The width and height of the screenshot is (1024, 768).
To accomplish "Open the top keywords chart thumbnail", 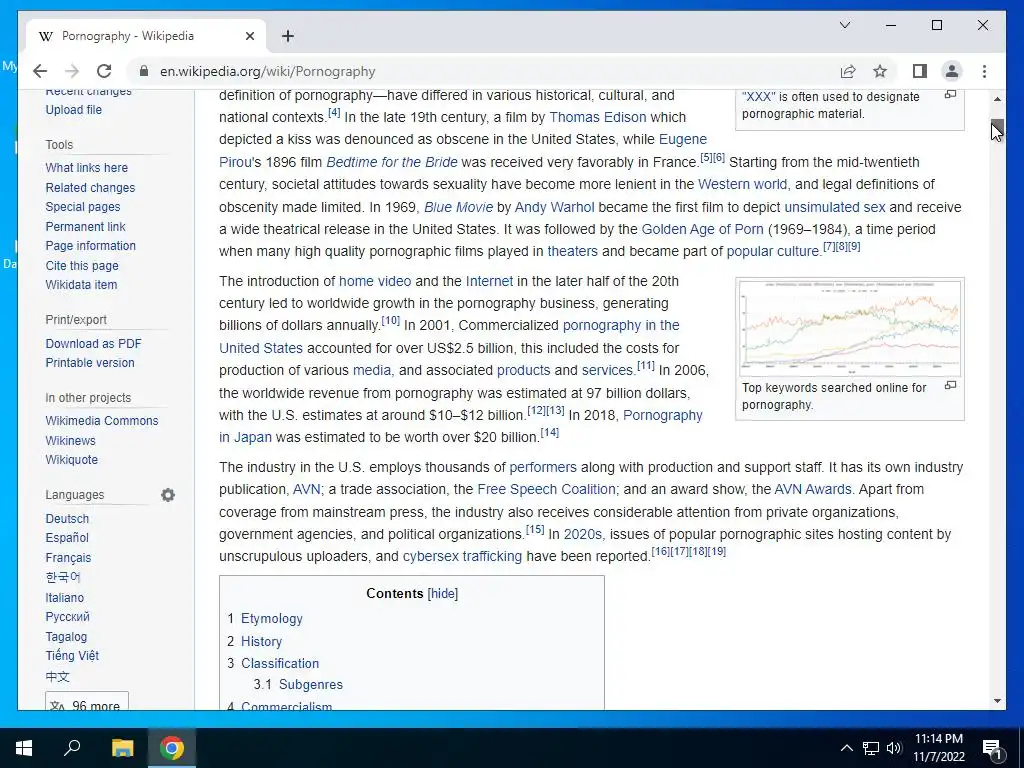I will 850,327.
